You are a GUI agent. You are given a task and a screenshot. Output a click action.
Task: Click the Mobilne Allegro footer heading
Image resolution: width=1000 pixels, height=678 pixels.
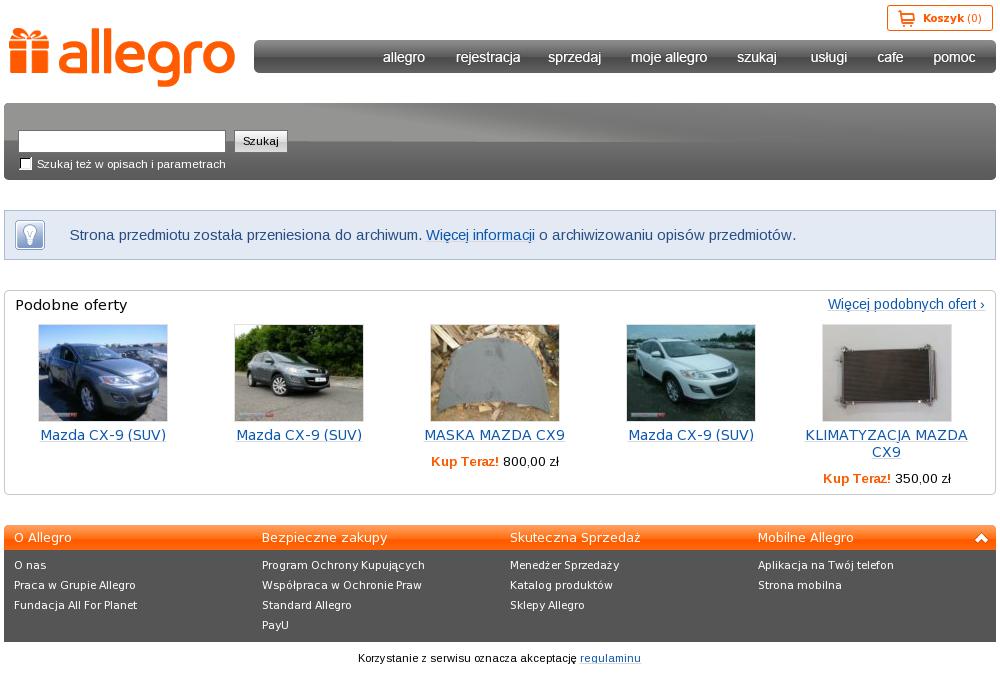click(805, 538)
